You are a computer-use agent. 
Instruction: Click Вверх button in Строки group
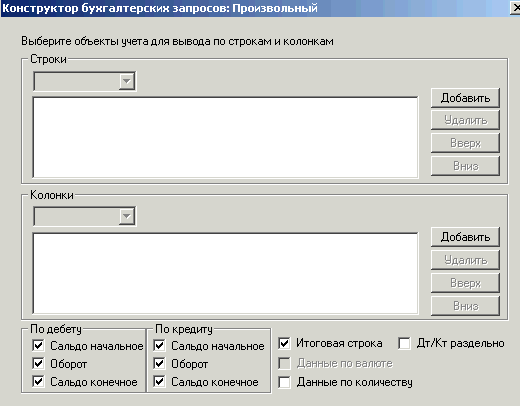click(x=465, y=143)
